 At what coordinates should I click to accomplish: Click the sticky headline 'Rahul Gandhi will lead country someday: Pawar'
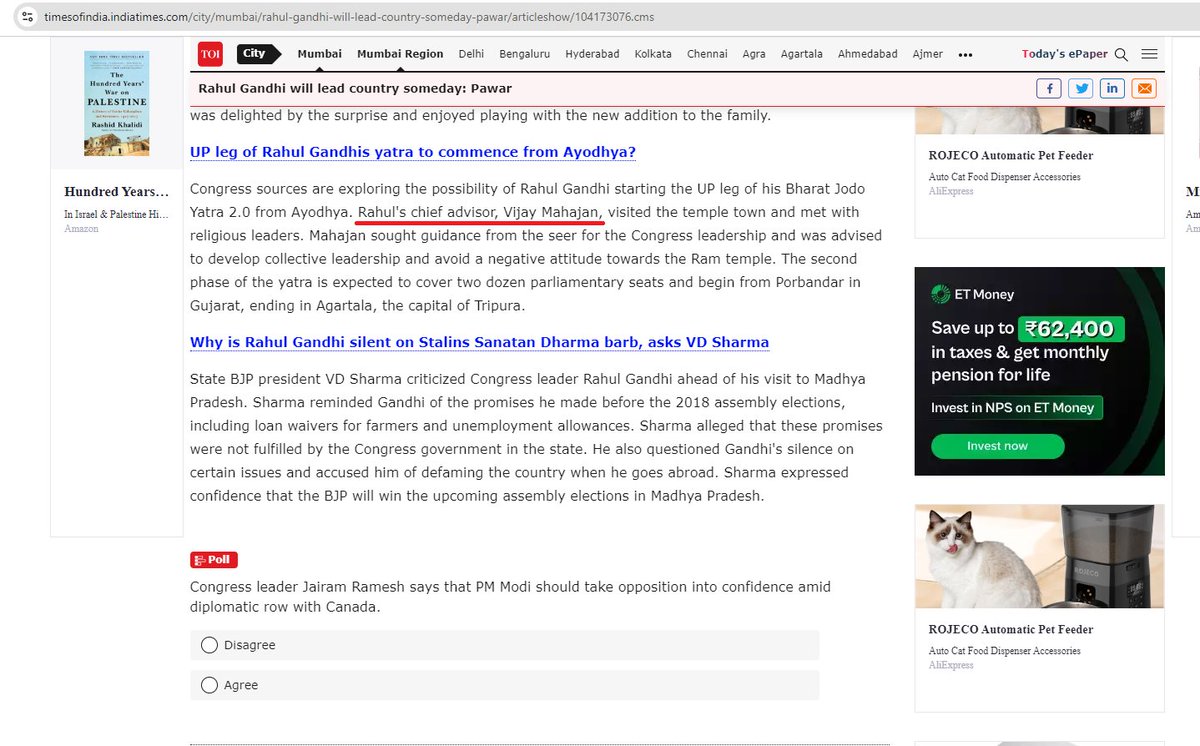pos(355,88)
